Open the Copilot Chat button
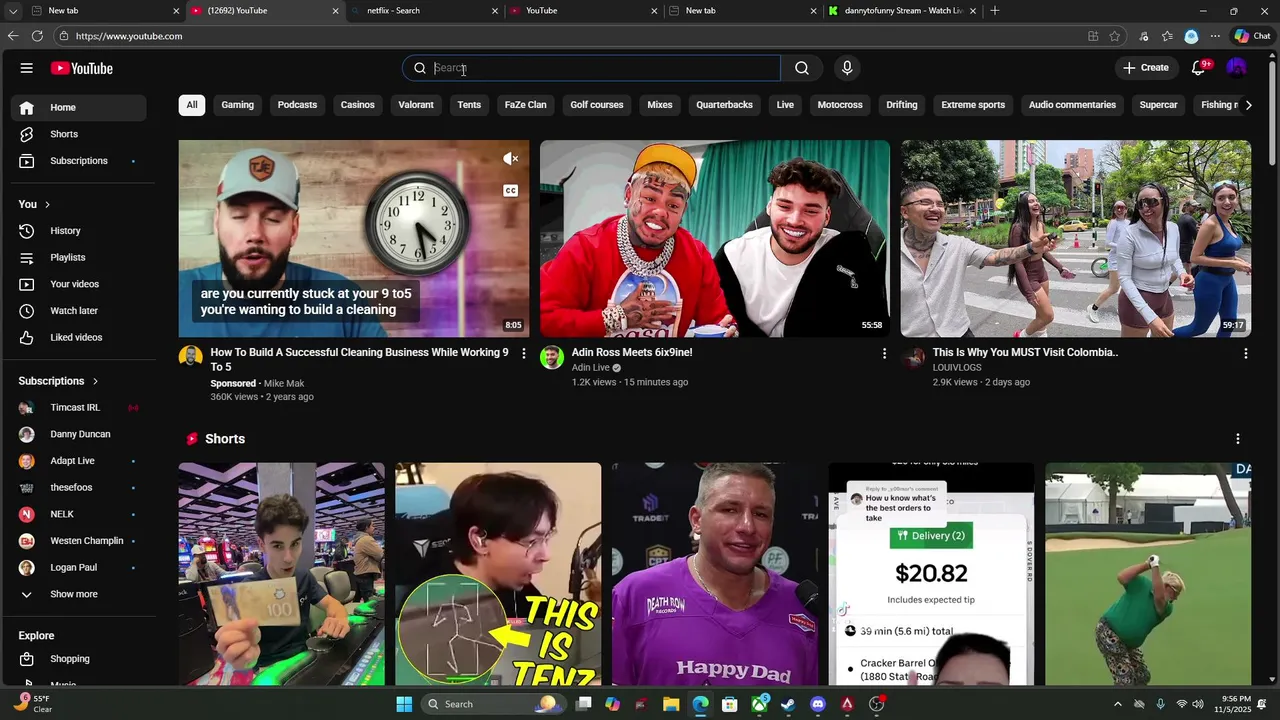 (1253, 36)
